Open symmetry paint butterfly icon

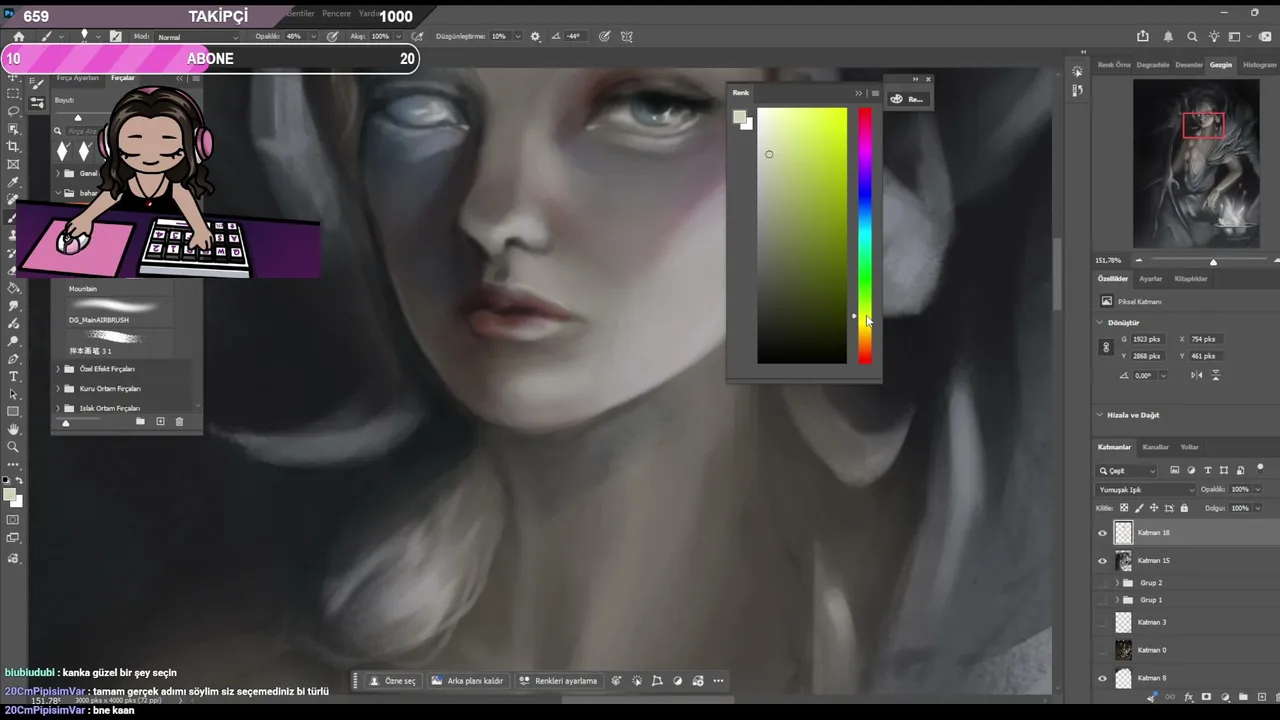[x=627, y=36]
